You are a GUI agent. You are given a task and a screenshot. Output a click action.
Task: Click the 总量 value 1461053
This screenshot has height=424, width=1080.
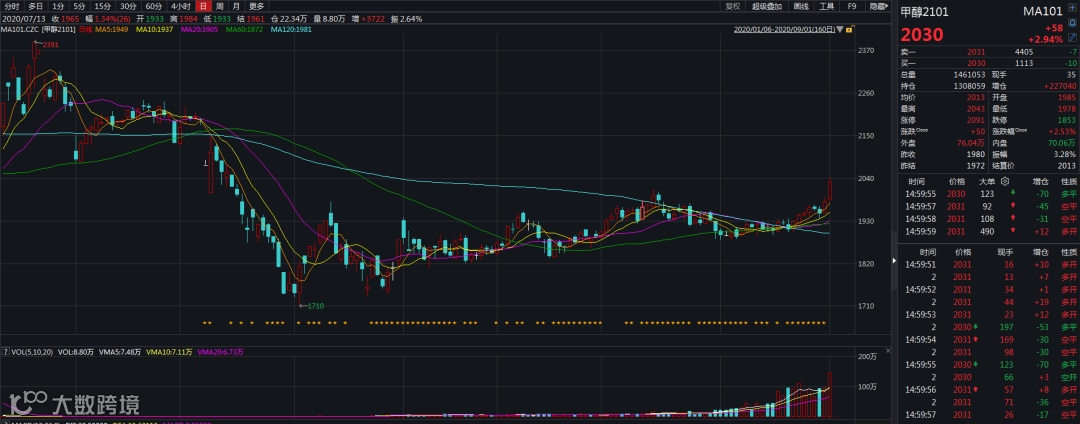[968, 75]
